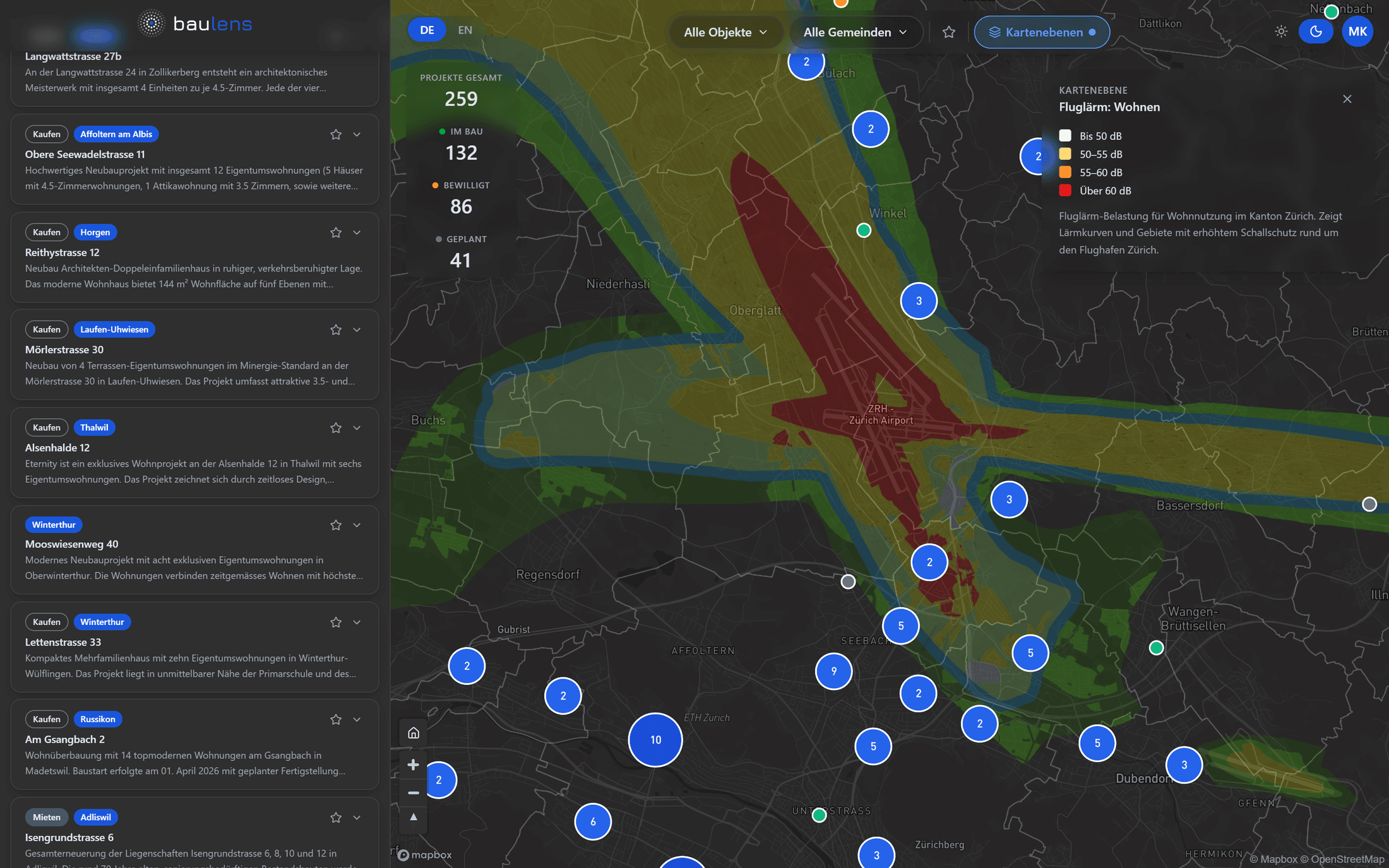The image size is (1389, 868).
Task: Click green marker near Wangen-Brüttisellen
Action: [x=1156, y=648]
